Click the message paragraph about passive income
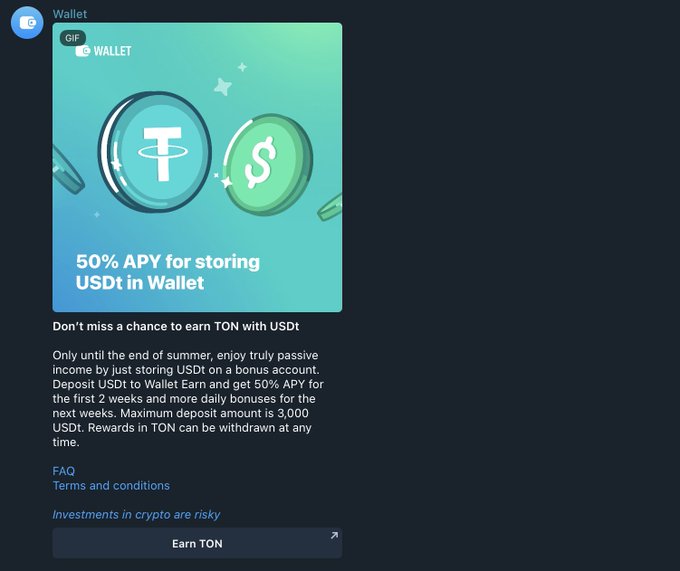The image size is (680, 571). click(188, 399)
